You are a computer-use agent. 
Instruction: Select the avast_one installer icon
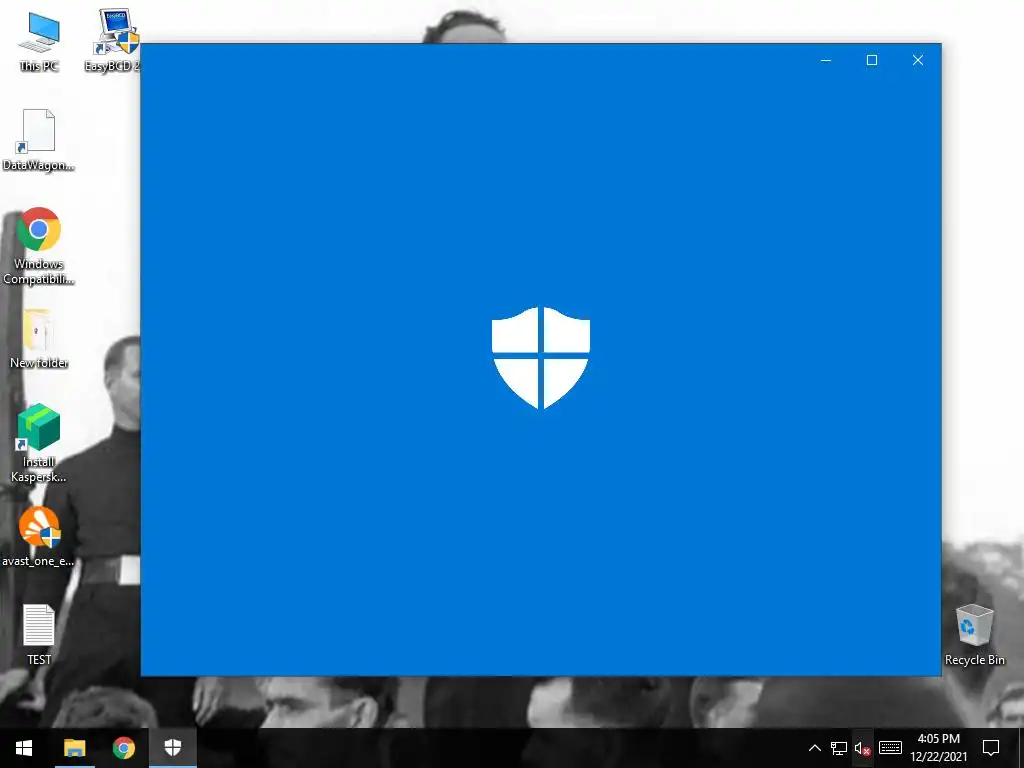click(39, 537)
